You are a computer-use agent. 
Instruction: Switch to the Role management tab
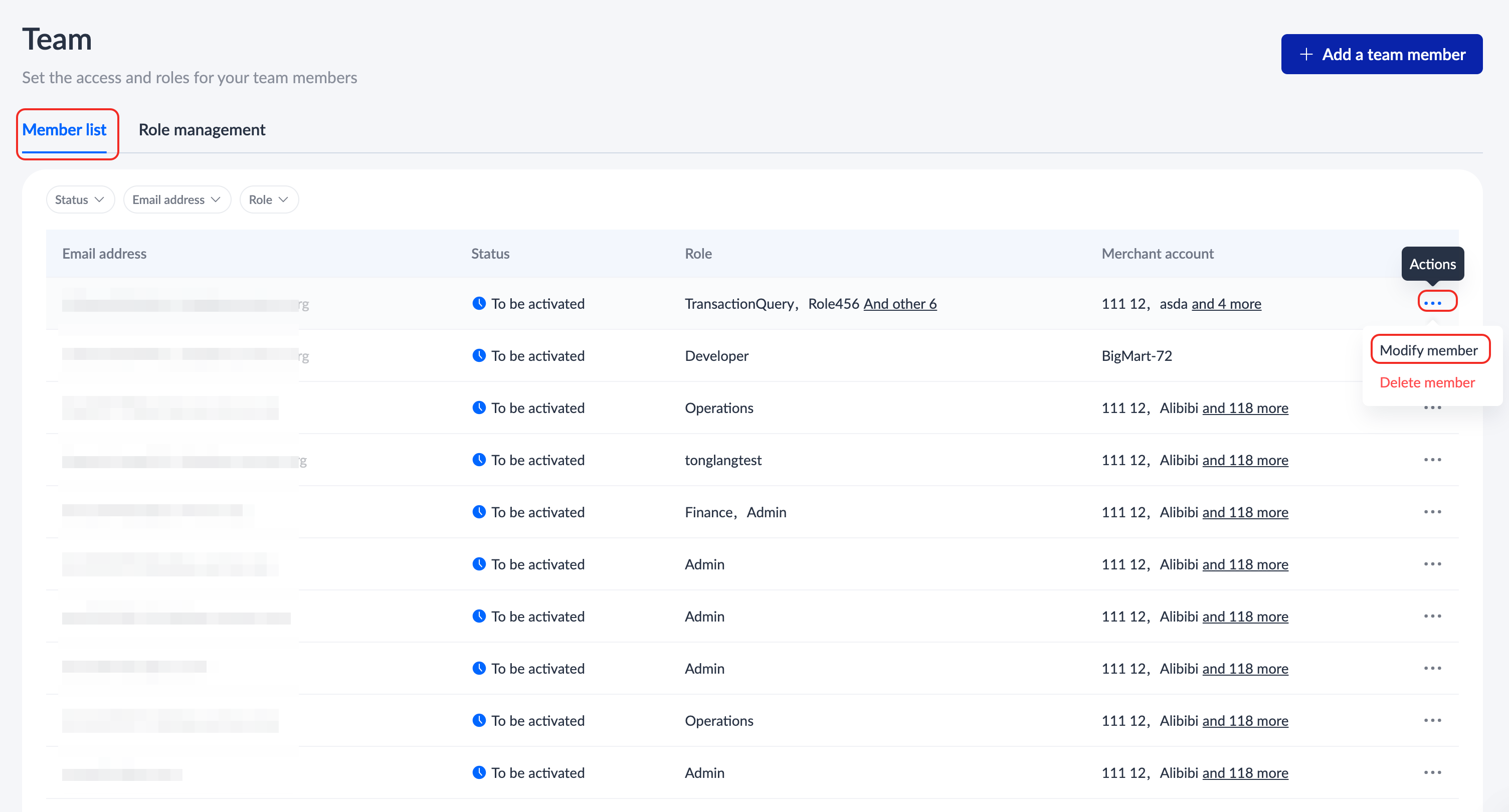[202, 129]
